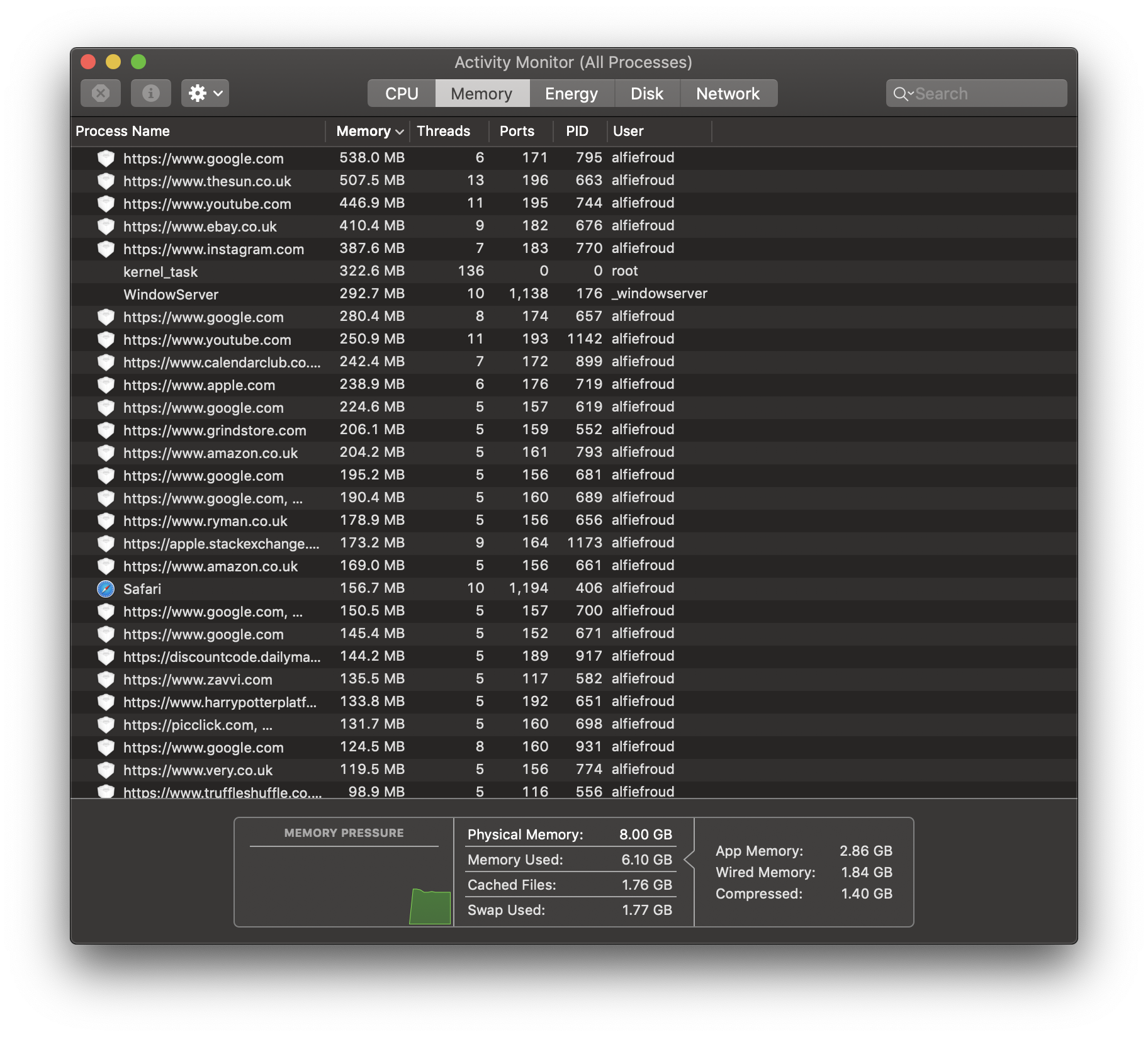The image size is (1148, 1037).
Task: Click the 136 threads value for kernel_task
Action: click(471, 271)
